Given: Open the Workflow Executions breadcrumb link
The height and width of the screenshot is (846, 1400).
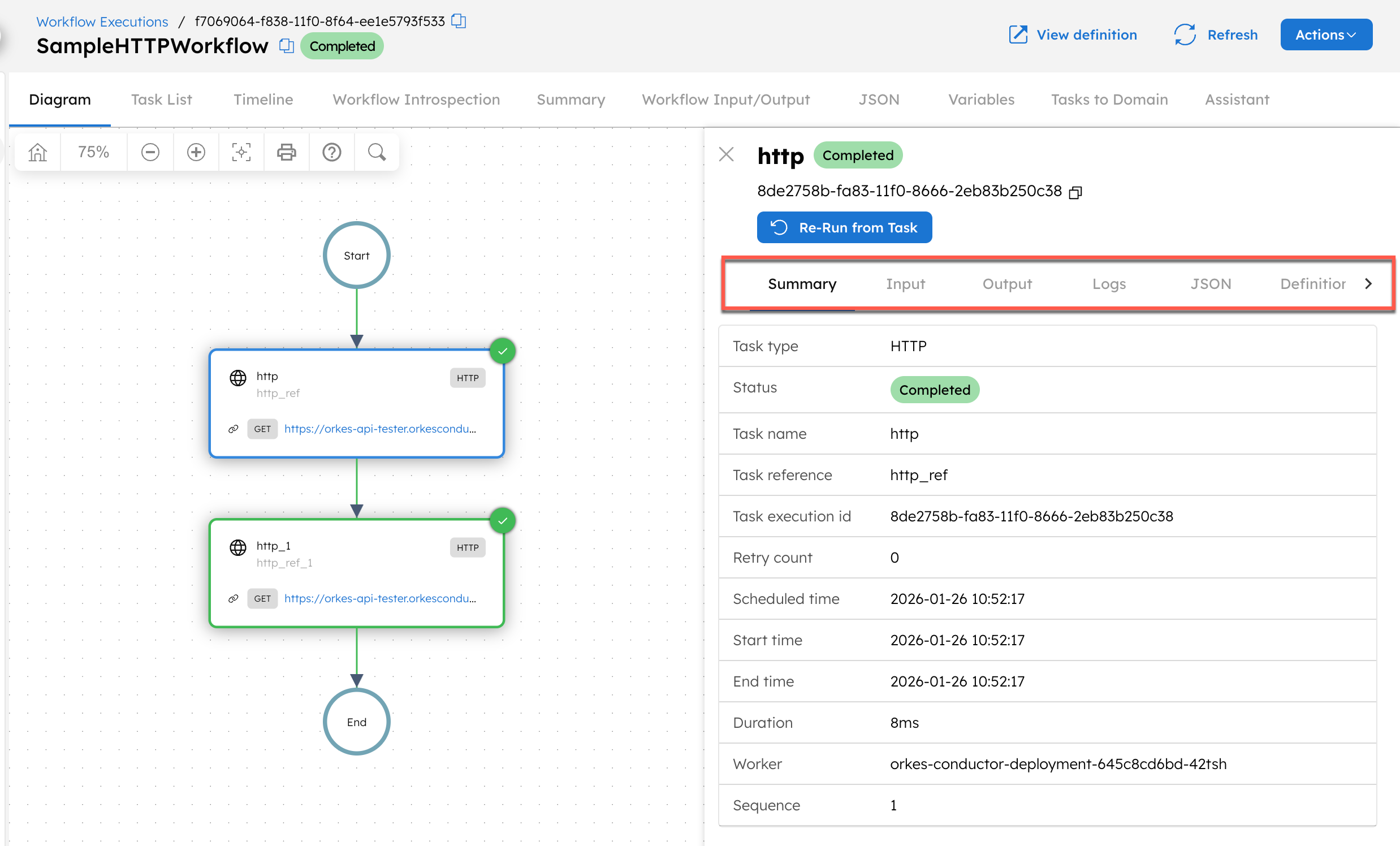Looking at the screenshot, I should 102,21.
